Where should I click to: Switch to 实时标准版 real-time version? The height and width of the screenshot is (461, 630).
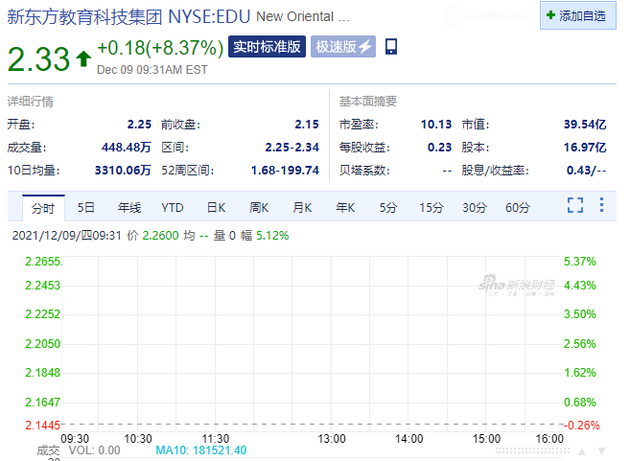267,47
